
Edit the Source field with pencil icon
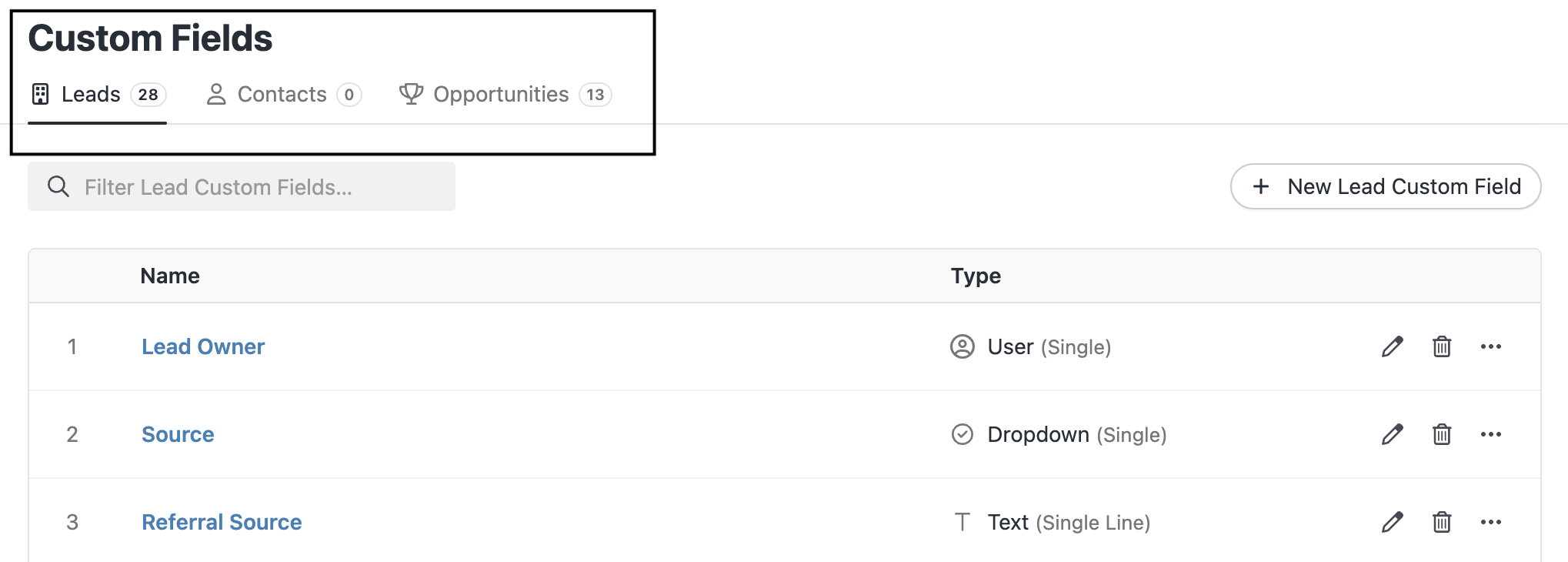point(1392,434)
